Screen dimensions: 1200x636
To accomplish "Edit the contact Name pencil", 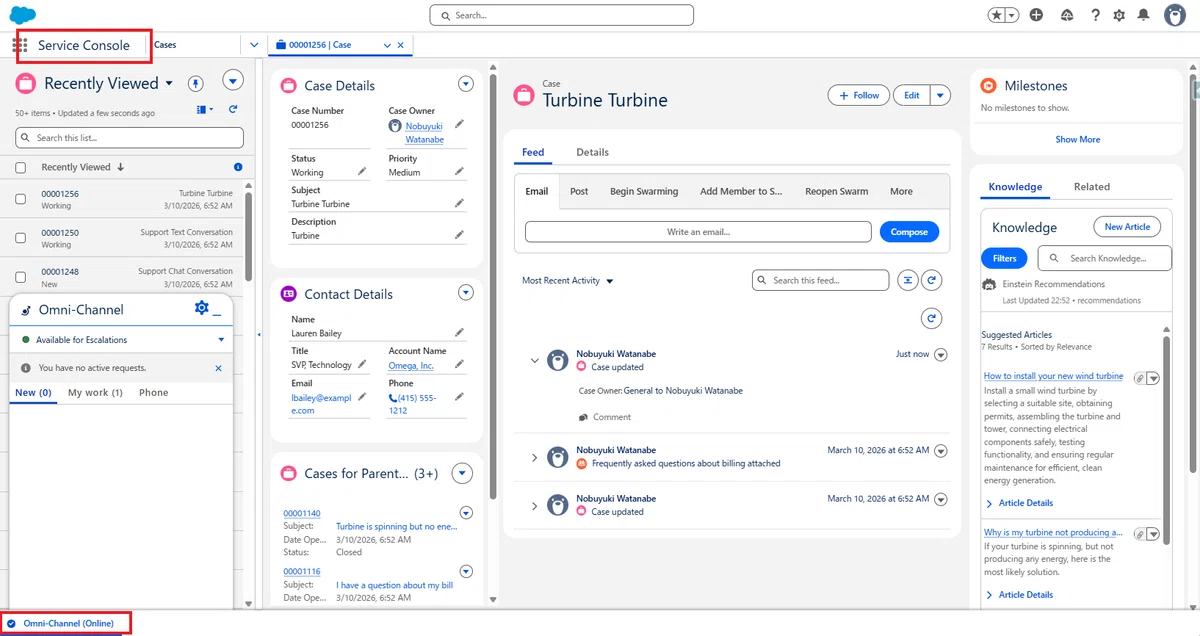I will [459, 332].
